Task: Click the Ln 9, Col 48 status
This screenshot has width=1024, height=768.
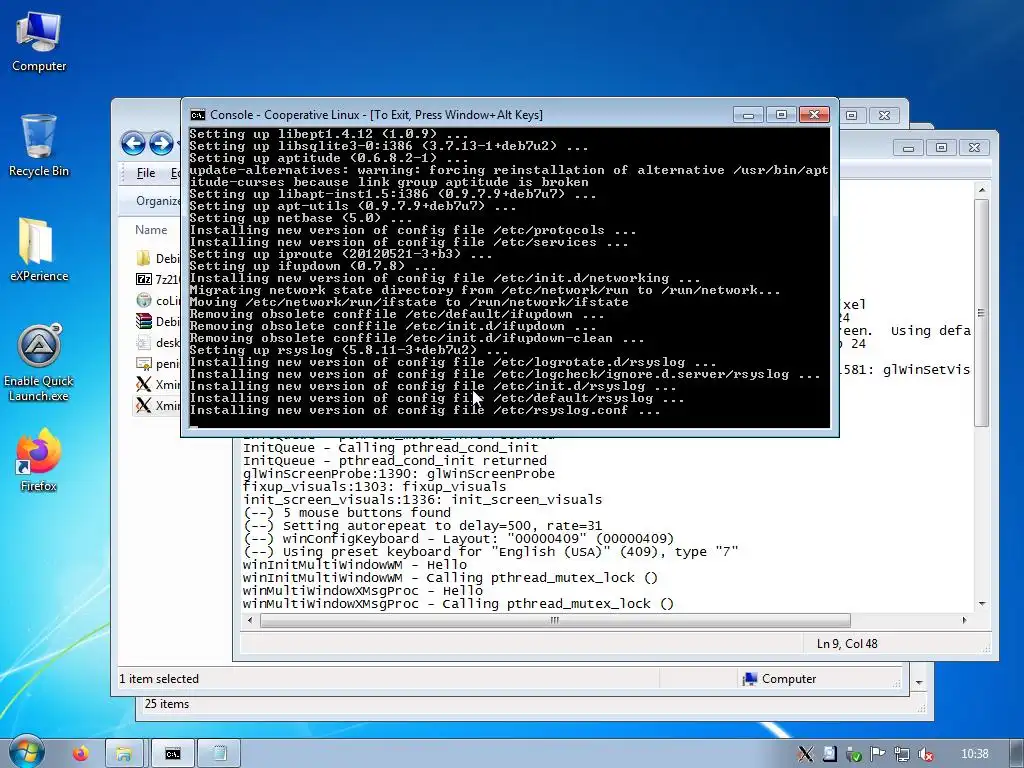Action: 847,644
